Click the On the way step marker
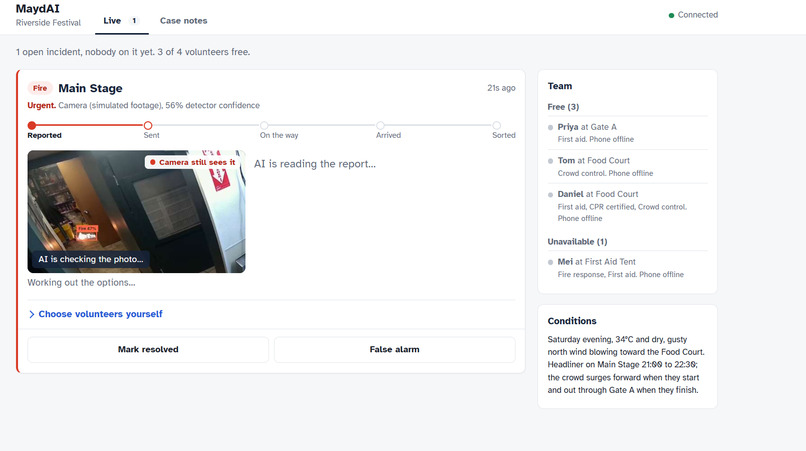 (x=264, y=125)
